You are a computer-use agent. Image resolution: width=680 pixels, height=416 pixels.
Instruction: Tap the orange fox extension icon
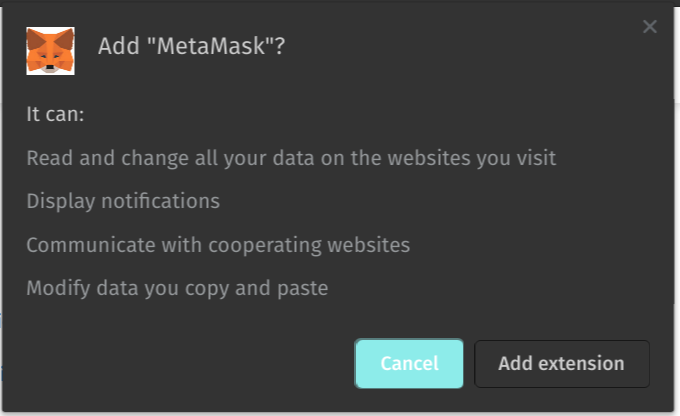tap(50, 50)
